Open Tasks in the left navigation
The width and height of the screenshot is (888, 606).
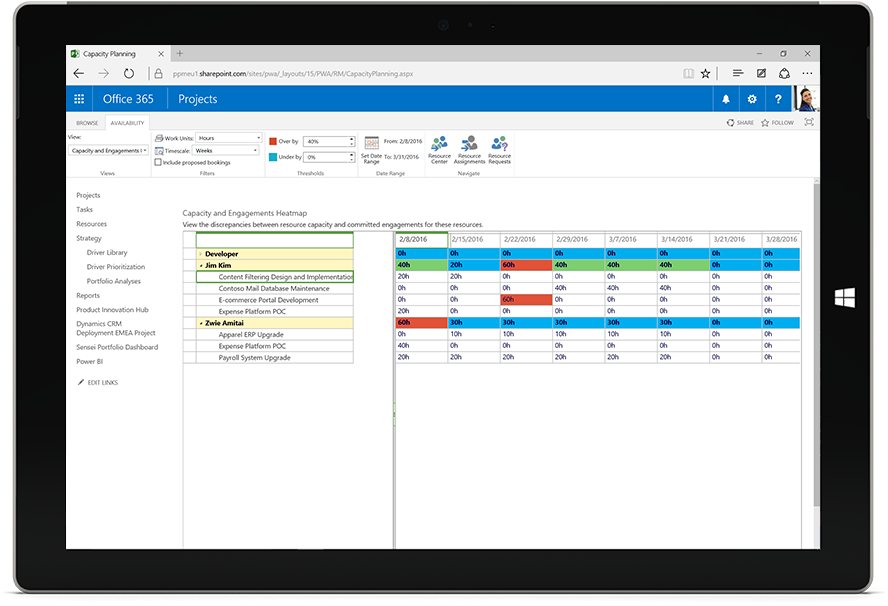[84, 210]
